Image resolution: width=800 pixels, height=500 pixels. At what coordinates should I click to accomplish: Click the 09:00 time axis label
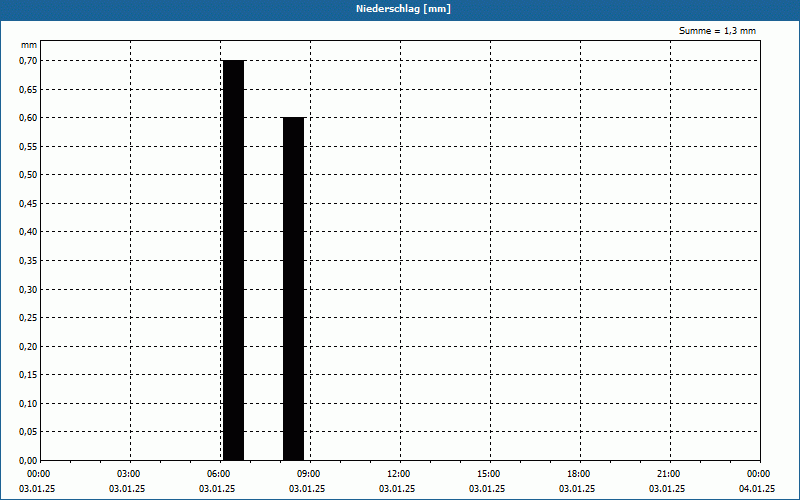[309, 474]
